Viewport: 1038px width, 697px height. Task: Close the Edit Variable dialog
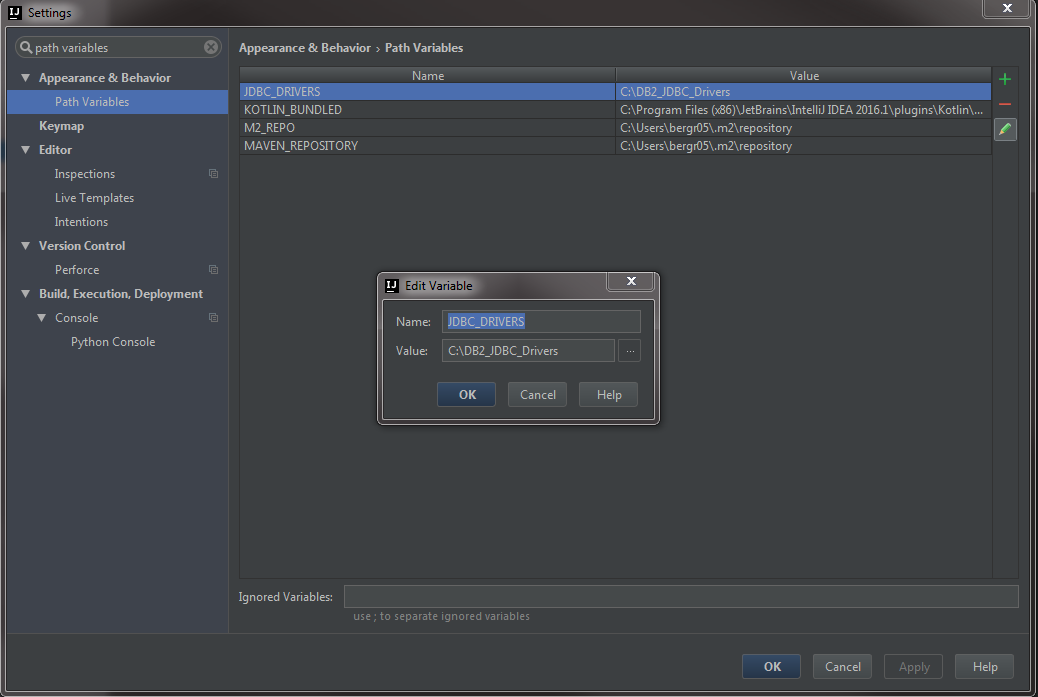(x=631, y=283)
